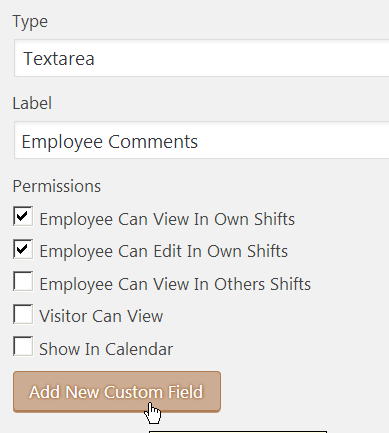Enable Employee Can View In Others Shifts checkbox
Screen dimensions: 389x433
[23, 281]
